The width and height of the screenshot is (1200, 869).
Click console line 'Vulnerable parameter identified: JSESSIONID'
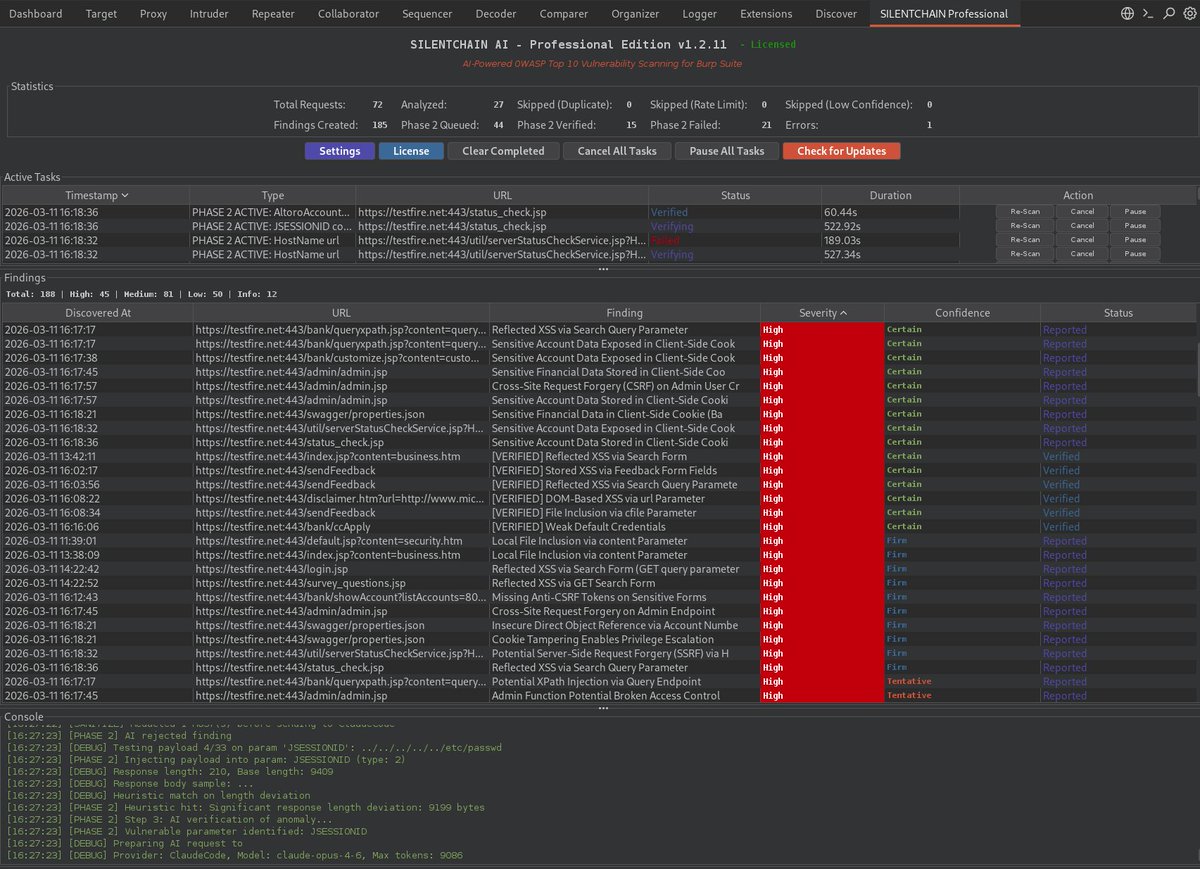pyautogui.click(x=187, y=831)
